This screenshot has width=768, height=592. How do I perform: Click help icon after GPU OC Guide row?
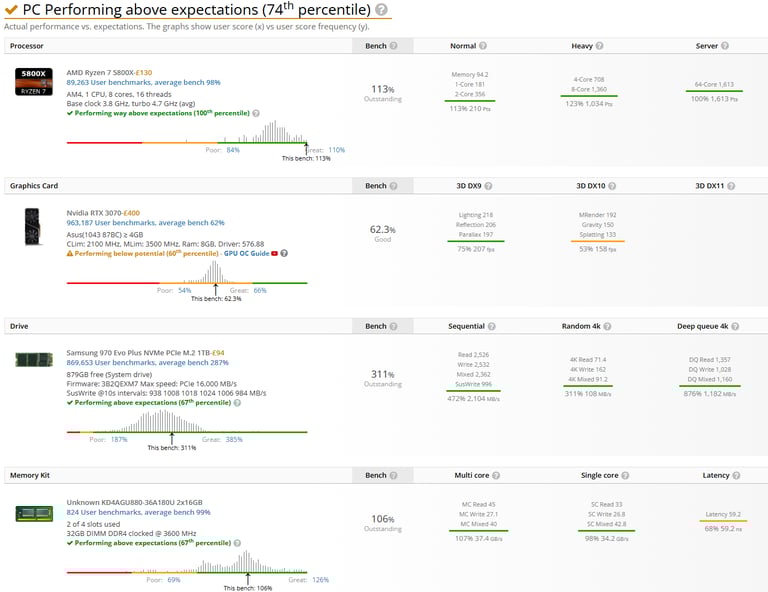(x=284, y=253)
